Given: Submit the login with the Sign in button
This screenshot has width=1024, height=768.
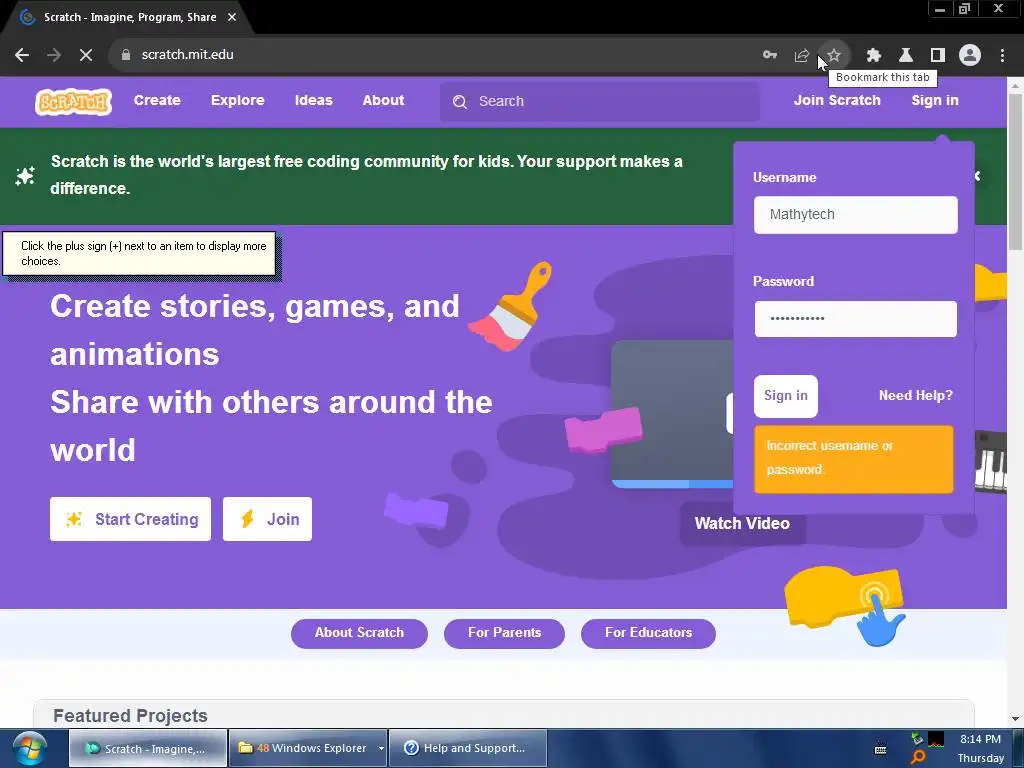Looking at the screenshot, I should point(786,396).
